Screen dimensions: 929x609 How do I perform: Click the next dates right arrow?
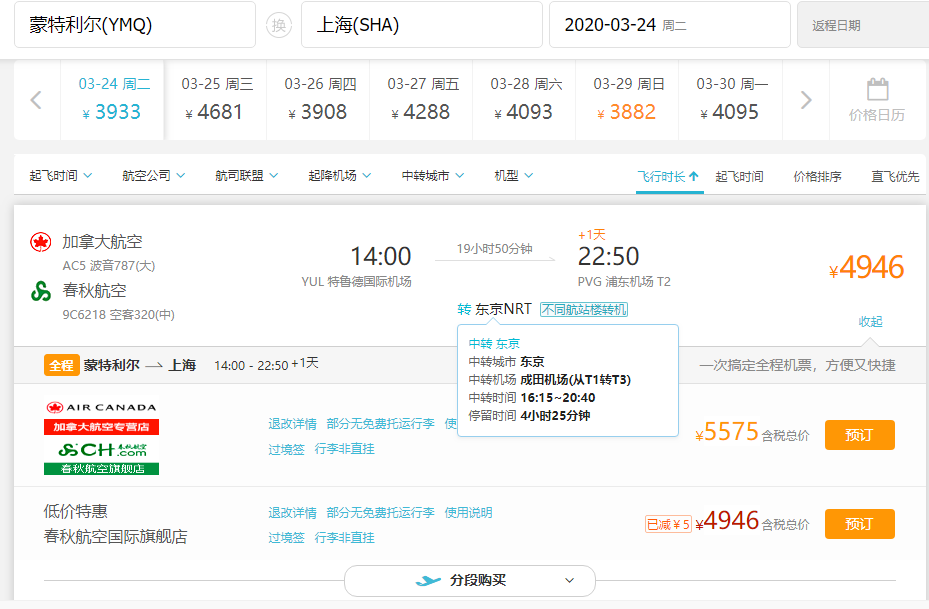pos(806,100)
